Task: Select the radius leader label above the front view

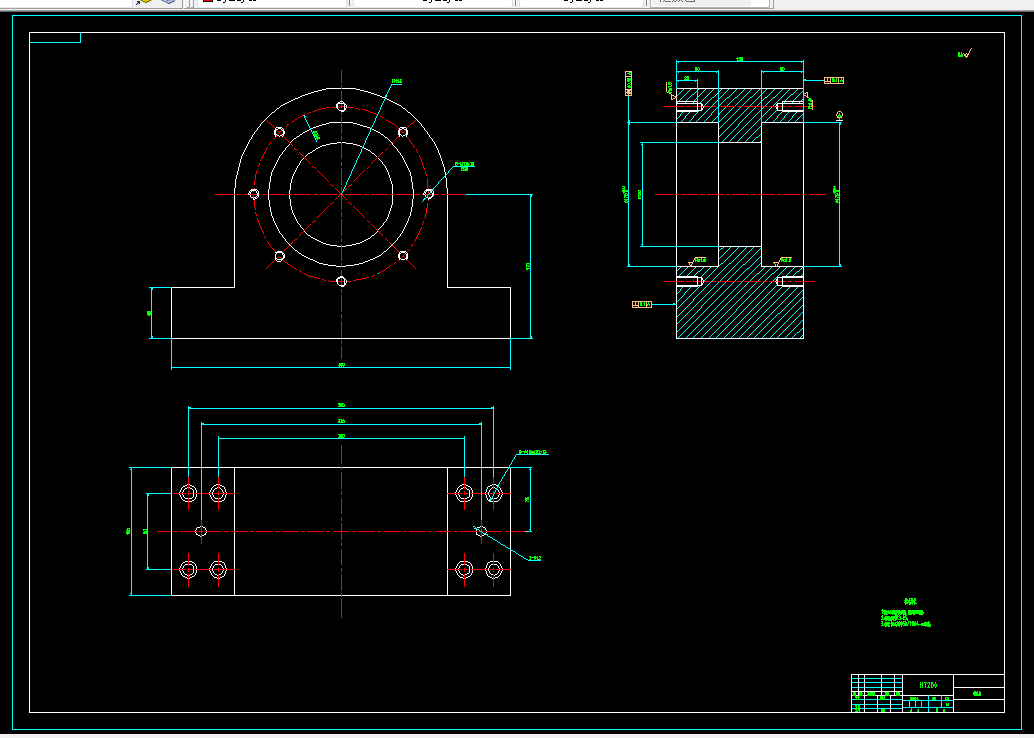Action: [x=396, y=82]
